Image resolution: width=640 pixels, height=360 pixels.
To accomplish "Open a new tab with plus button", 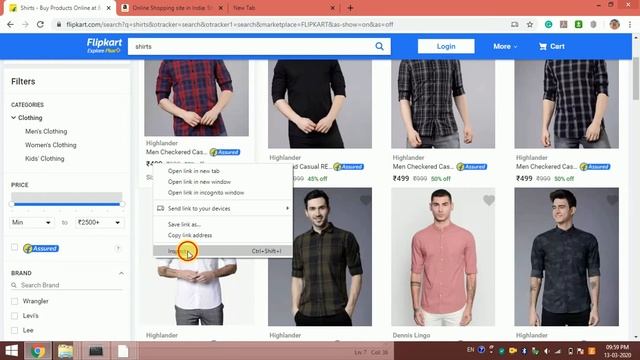I will pyautogui.click(x=350, y=8).
